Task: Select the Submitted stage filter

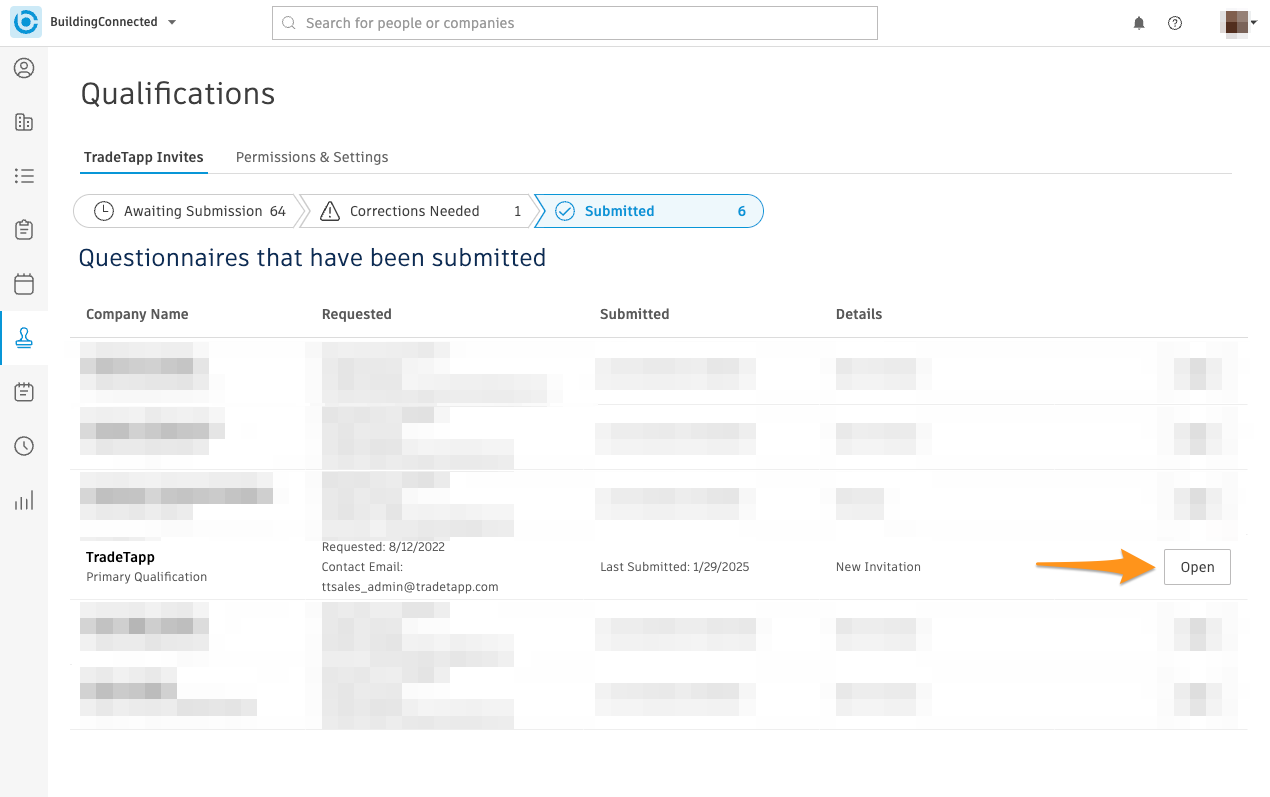Action: 649,211
